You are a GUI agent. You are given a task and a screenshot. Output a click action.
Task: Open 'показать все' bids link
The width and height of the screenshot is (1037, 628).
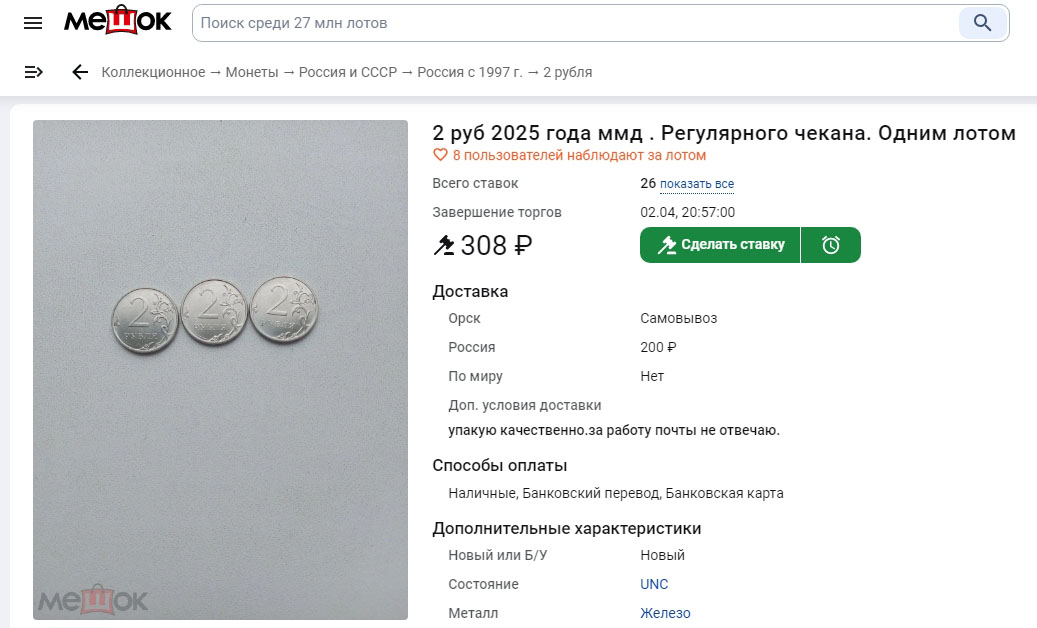pos(697,184)
